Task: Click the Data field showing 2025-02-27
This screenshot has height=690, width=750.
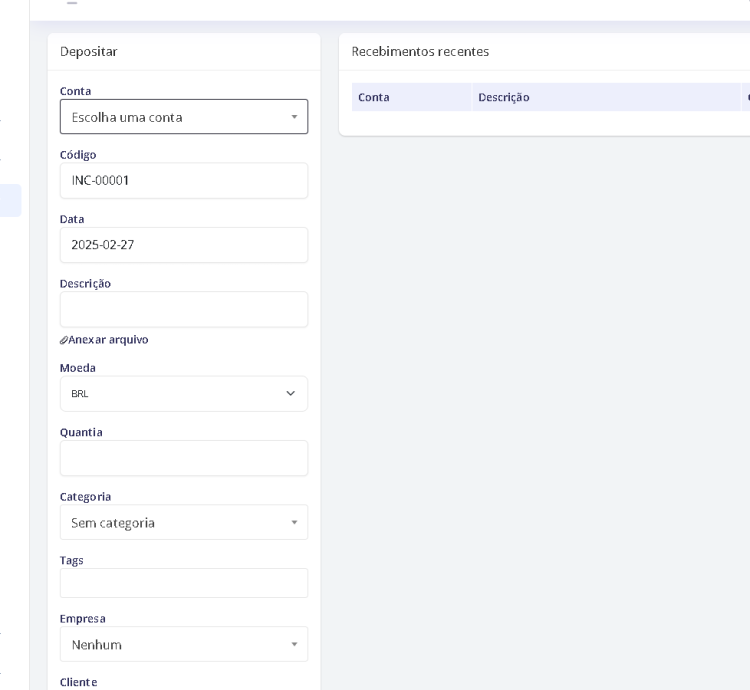Action: click(x=184, y=245)
